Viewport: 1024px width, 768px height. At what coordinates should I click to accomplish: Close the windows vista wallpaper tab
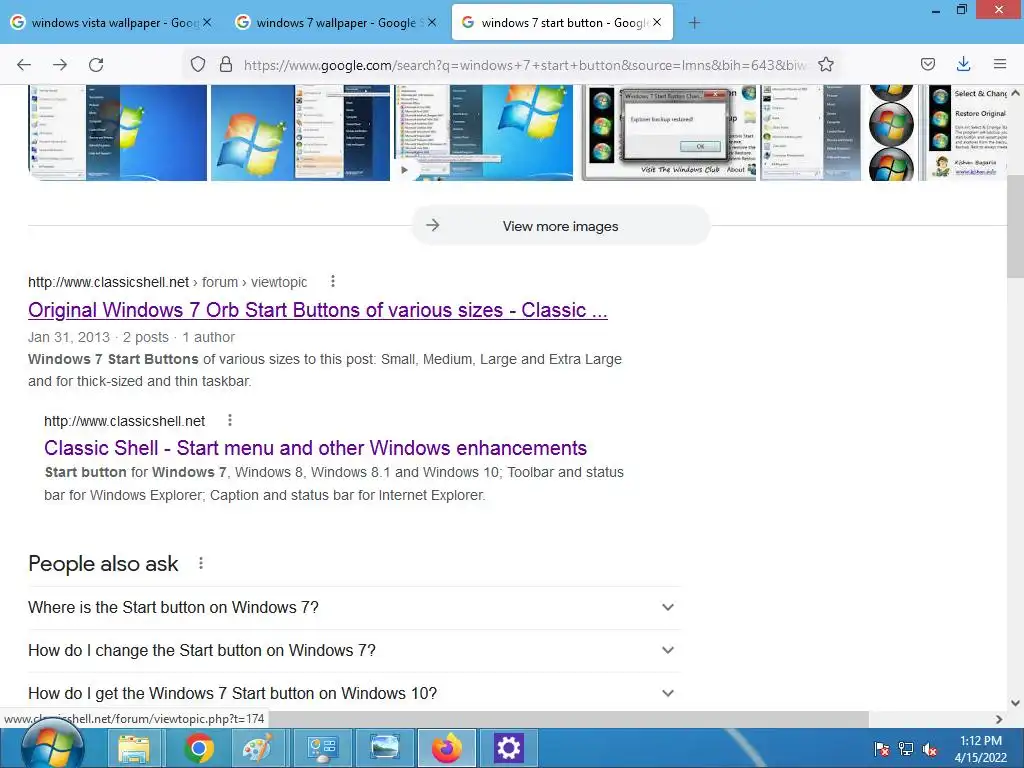click(207, 22)
